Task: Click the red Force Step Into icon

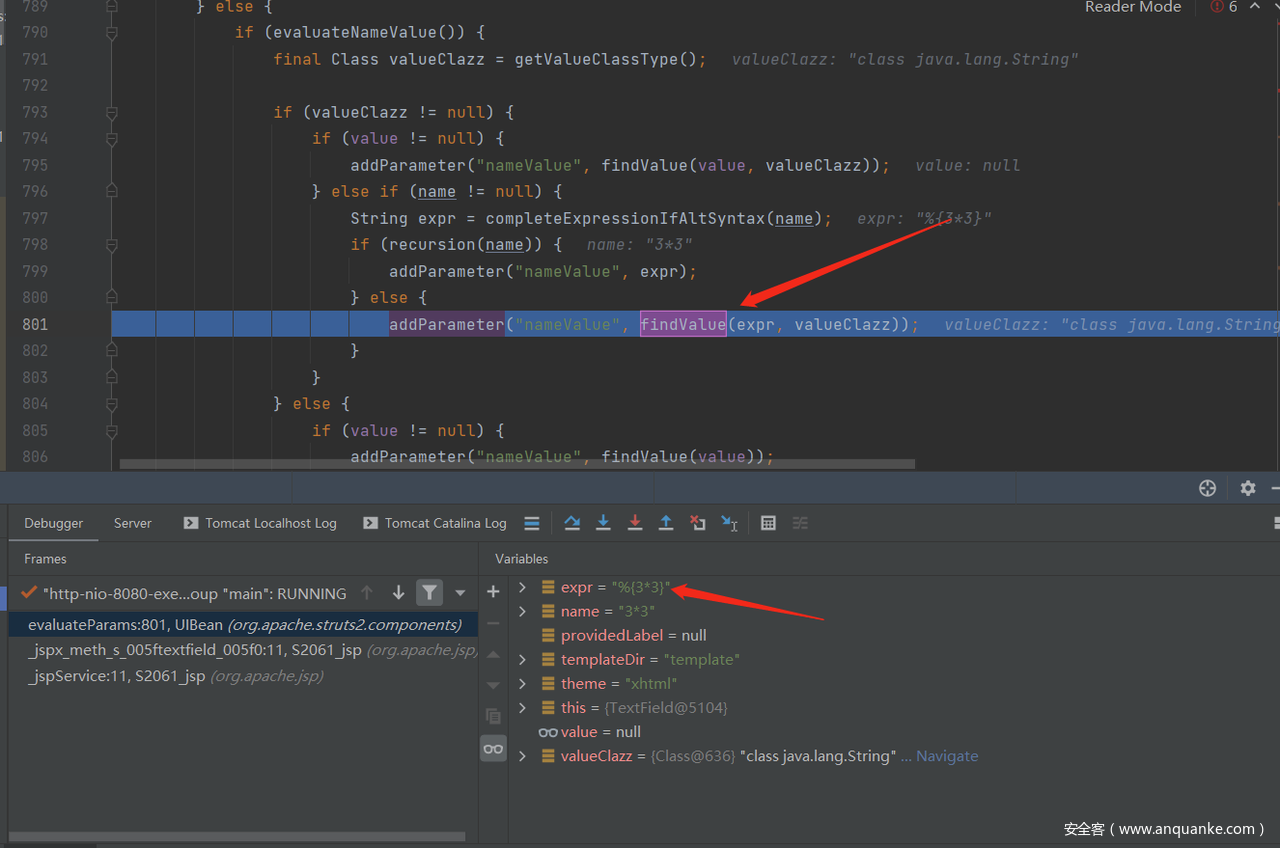Action: pyautogui.click(x=635, y=523)
